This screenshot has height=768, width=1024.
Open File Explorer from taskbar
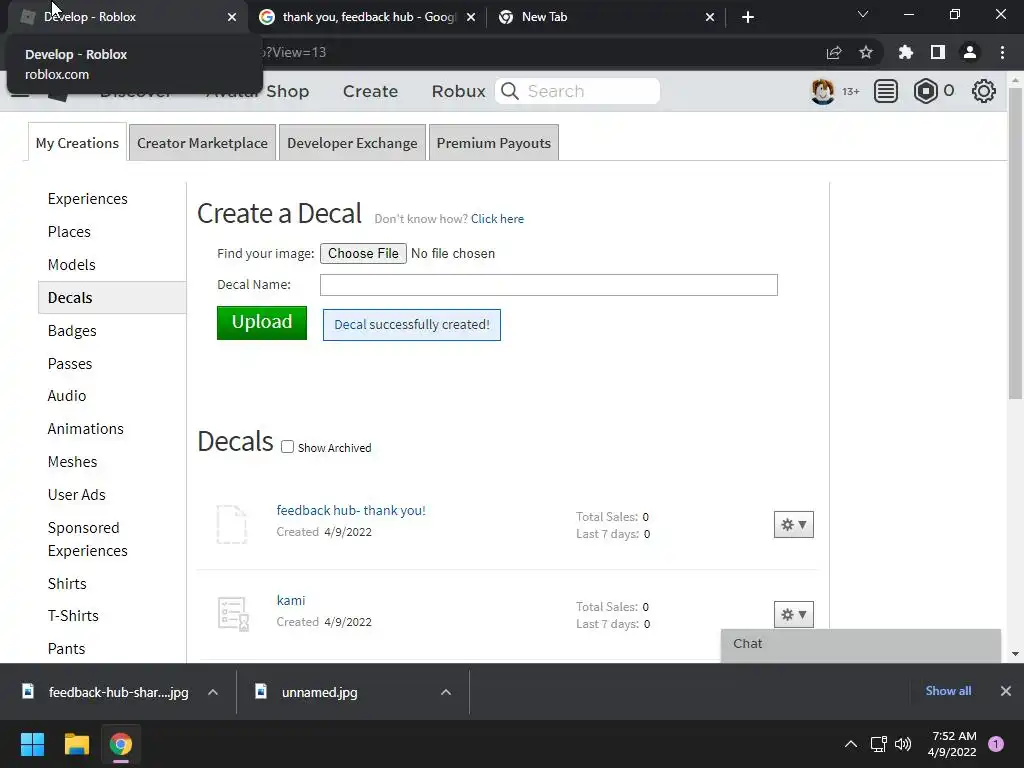pyautogui.click(x=76, y=744)
